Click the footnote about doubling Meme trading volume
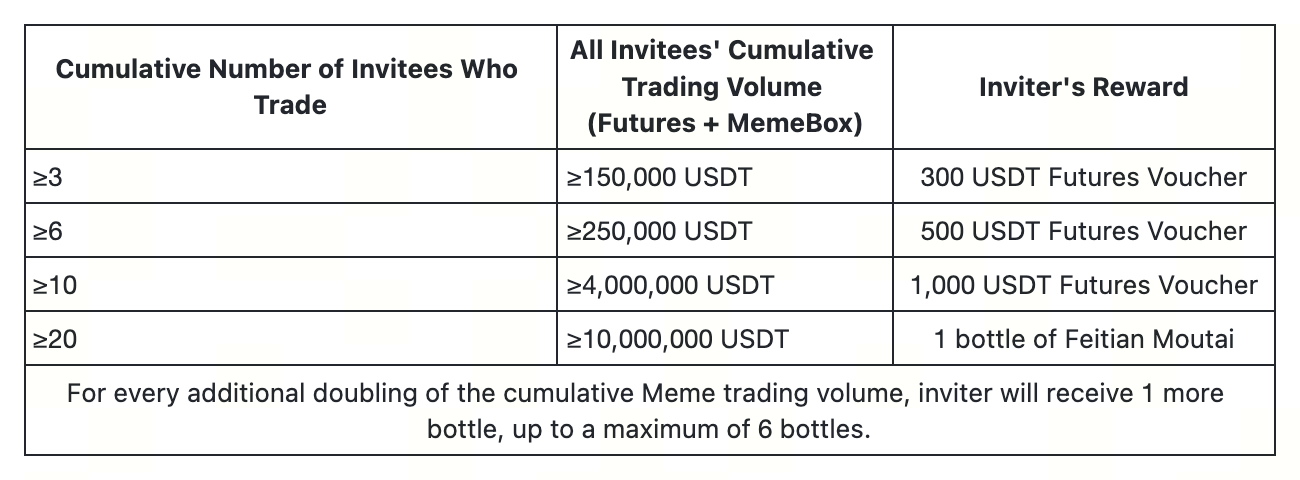 (x=645, y=393)
